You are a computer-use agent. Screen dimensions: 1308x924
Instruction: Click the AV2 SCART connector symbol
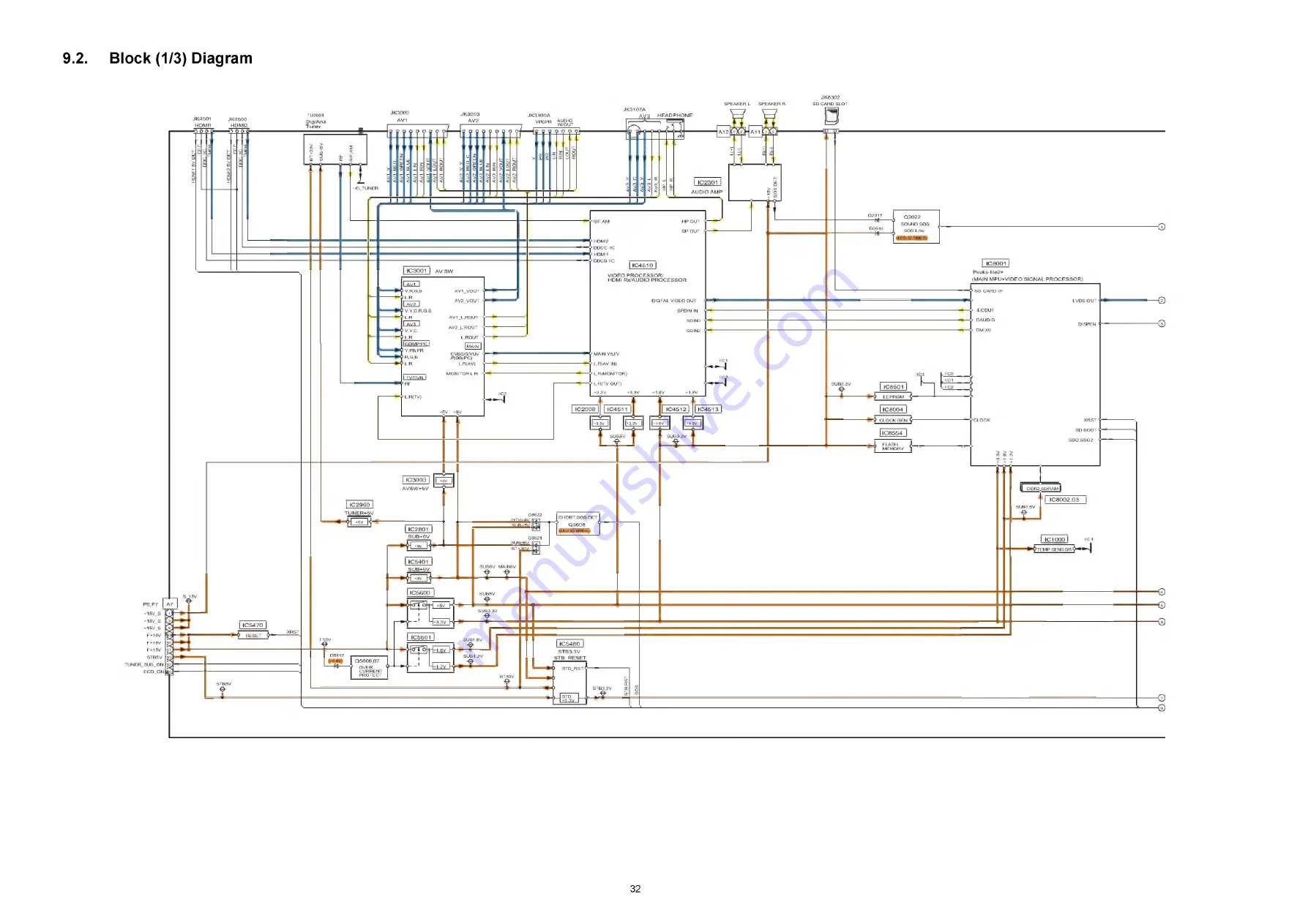[490, 129]
